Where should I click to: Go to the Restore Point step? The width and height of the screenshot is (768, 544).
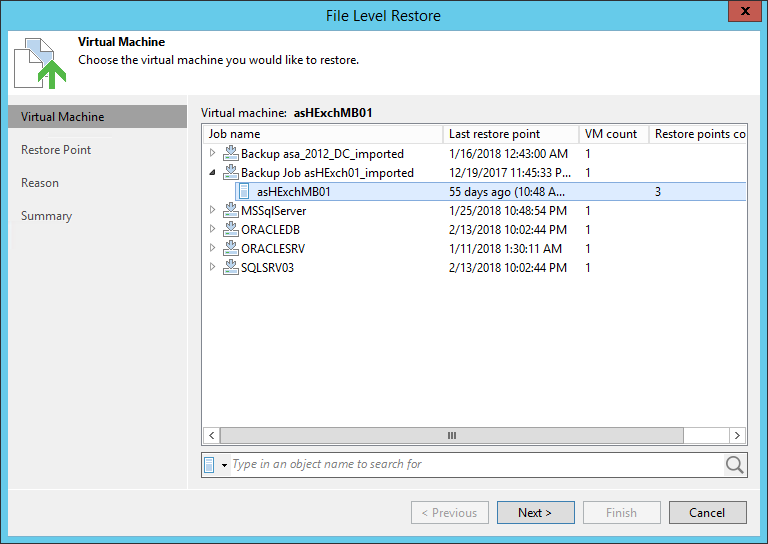click(56, 150)
